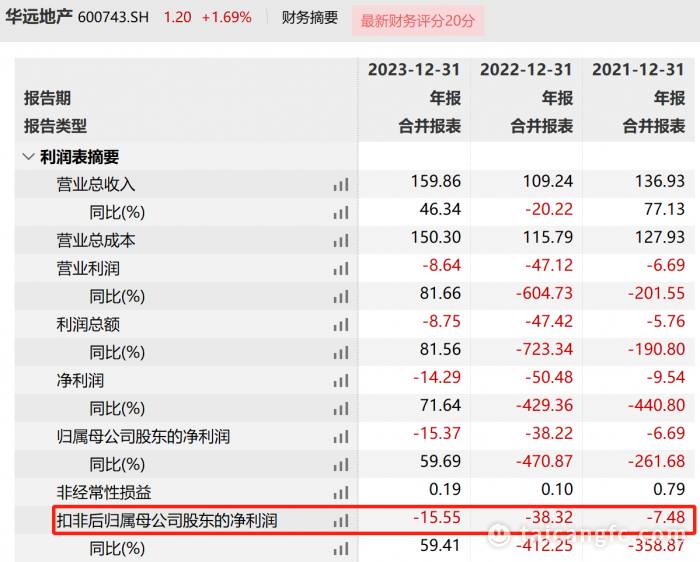Click the 2023 total cost value 150.30
Viewport: 700px width, 562px height.
pos(436,237)
